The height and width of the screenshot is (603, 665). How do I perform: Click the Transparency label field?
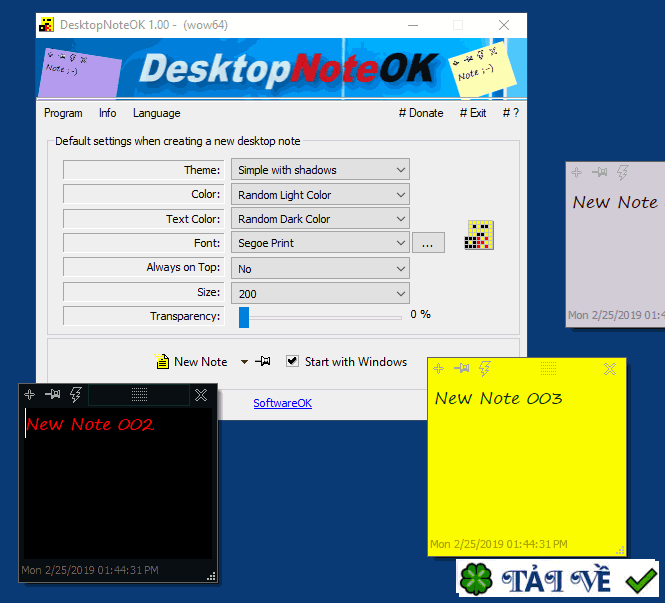144,316
